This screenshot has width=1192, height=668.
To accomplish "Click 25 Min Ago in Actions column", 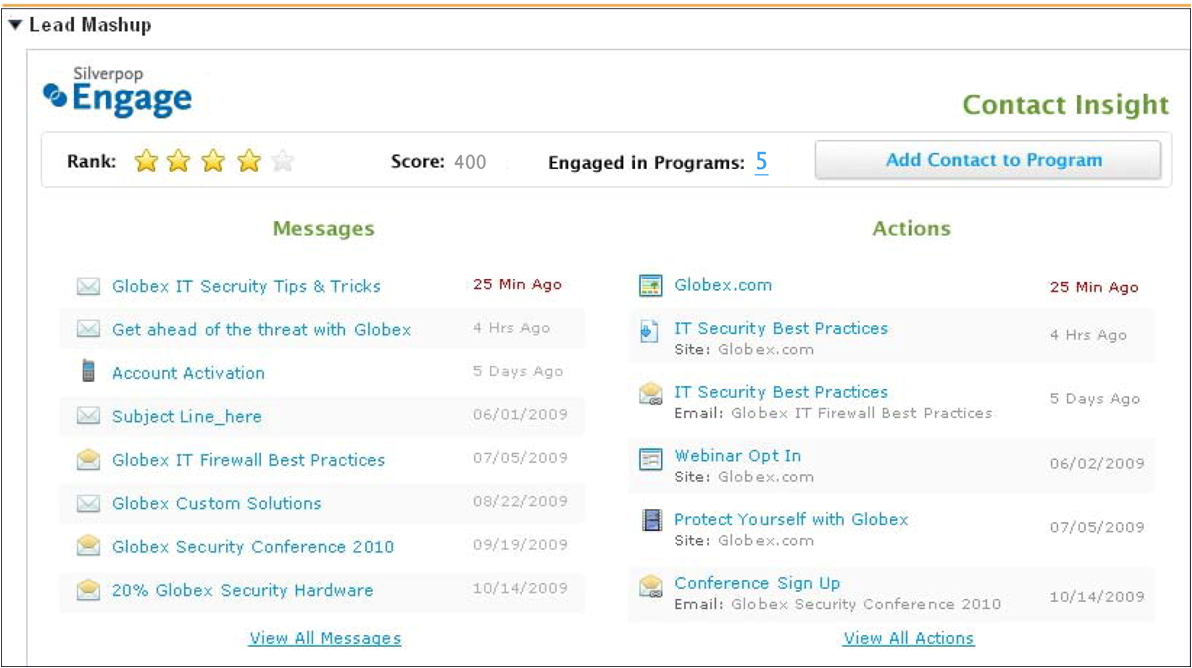I will pyautogui.click(x=1094, y=287).
